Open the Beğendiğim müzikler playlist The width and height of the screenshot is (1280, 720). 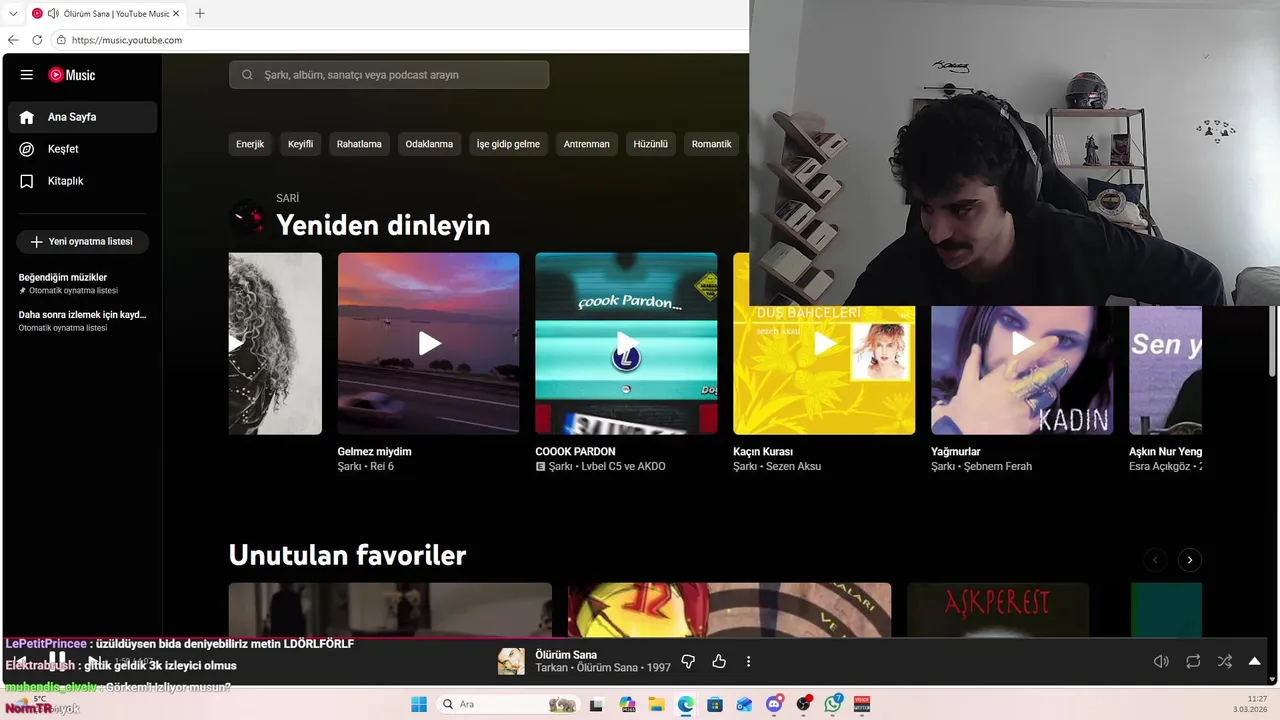click(83, 283)
